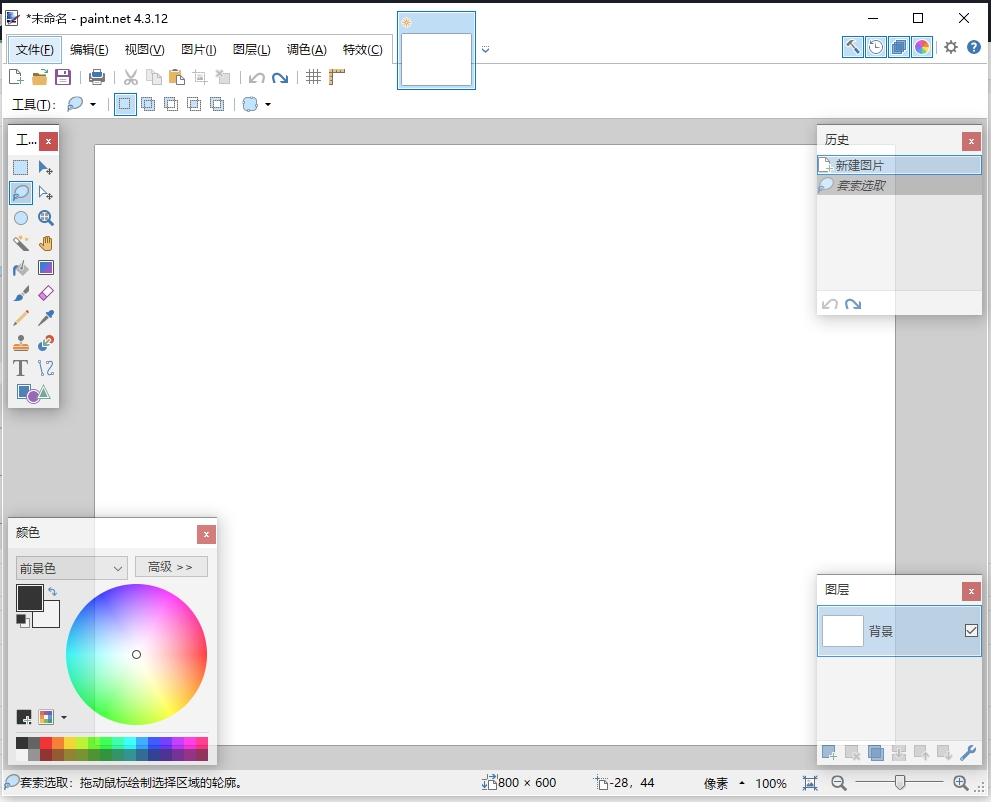Image resolution: width=991 pixels, height=802 pixels.
Task: Select the Gradient tool
Action: [x=46, y=268]
